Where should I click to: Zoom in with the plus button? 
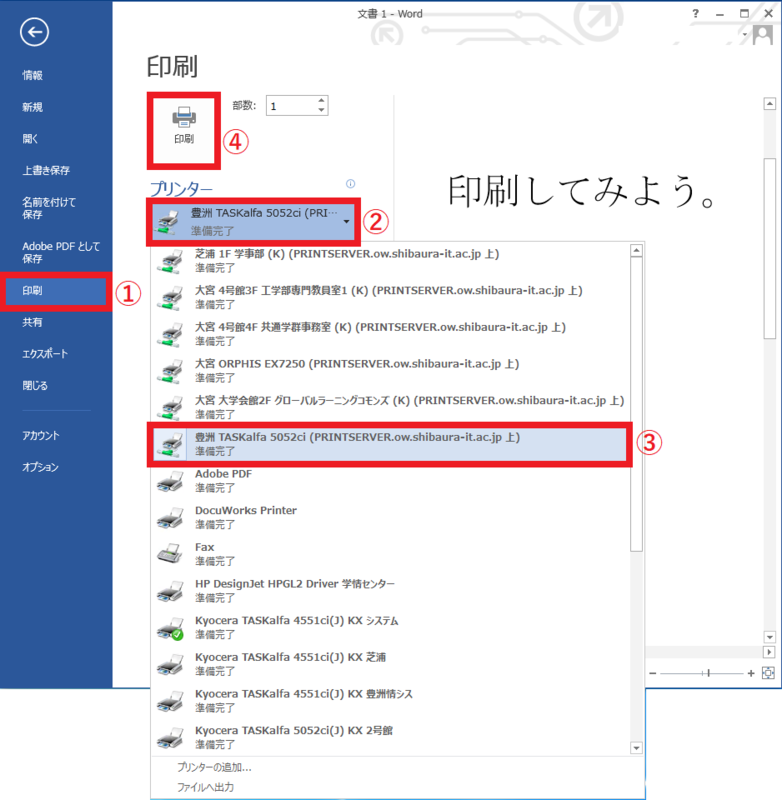click(751, 673)
